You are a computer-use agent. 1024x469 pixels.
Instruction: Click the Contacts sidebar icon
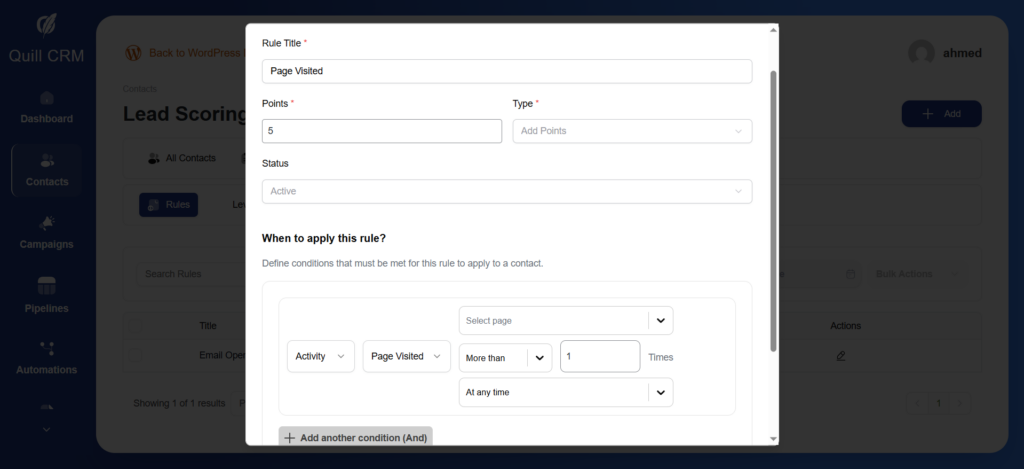coord(47,161)
